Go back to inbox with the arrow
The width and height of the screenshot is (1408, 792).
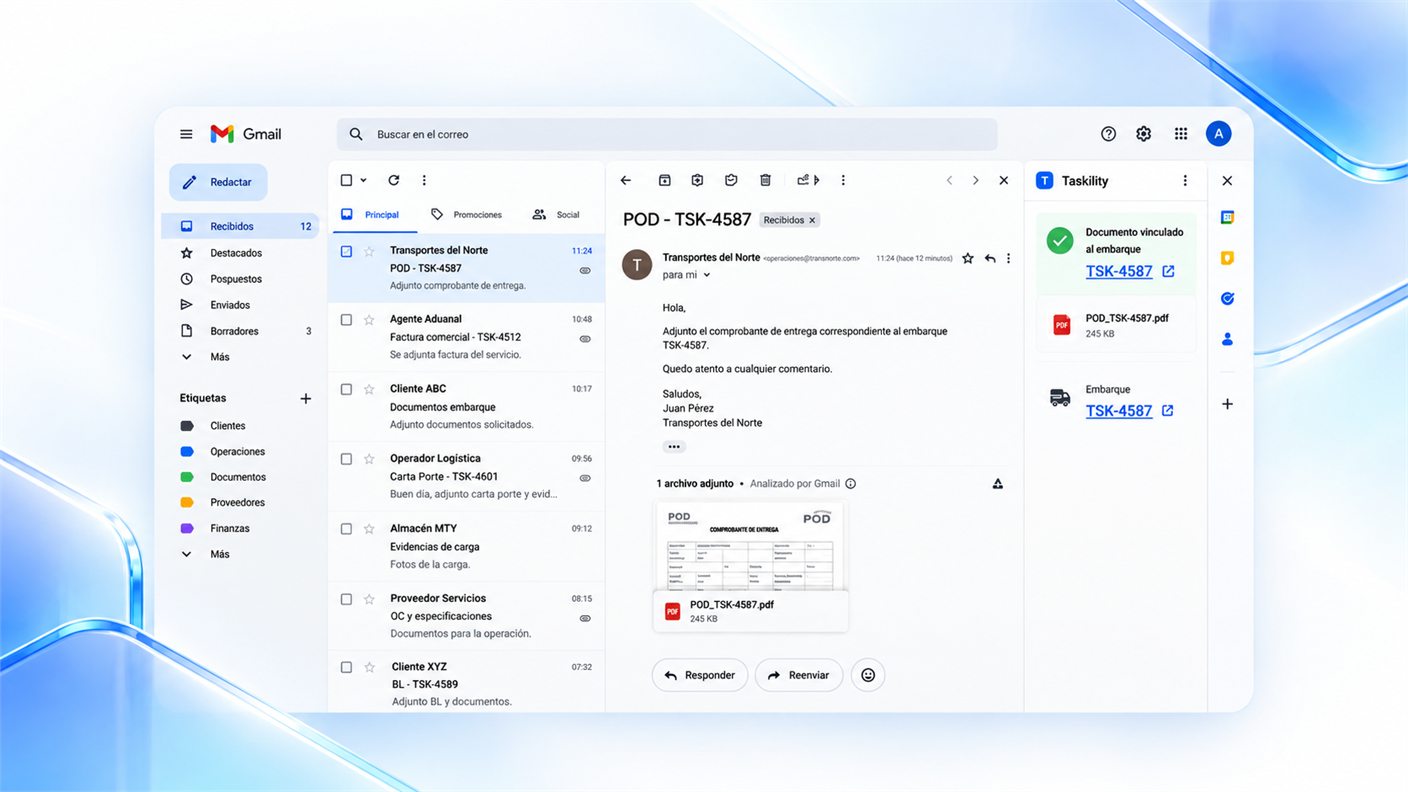626,180
